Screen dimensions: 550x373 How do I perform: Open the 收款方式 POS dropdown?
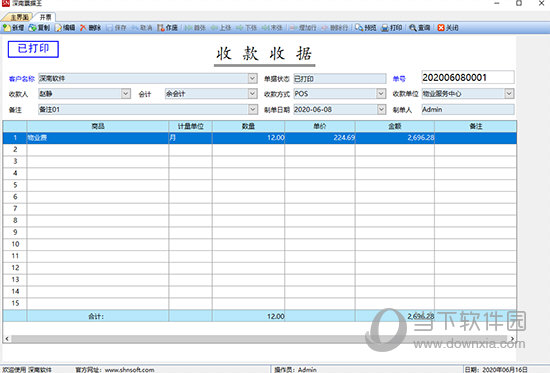click(x=381, y=94)
